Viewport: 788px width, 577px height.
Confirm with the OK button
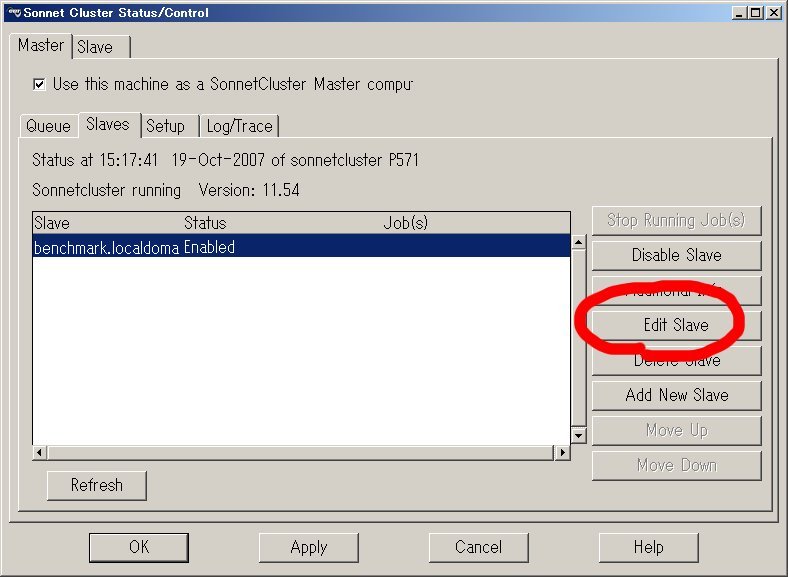[x=139, y=547]
